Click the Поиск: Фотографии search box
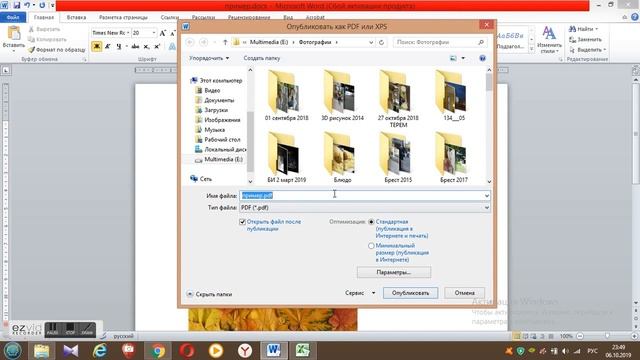The height and width of the screenshot is (360, 640). pyautogui.click(x=440, y=42)
